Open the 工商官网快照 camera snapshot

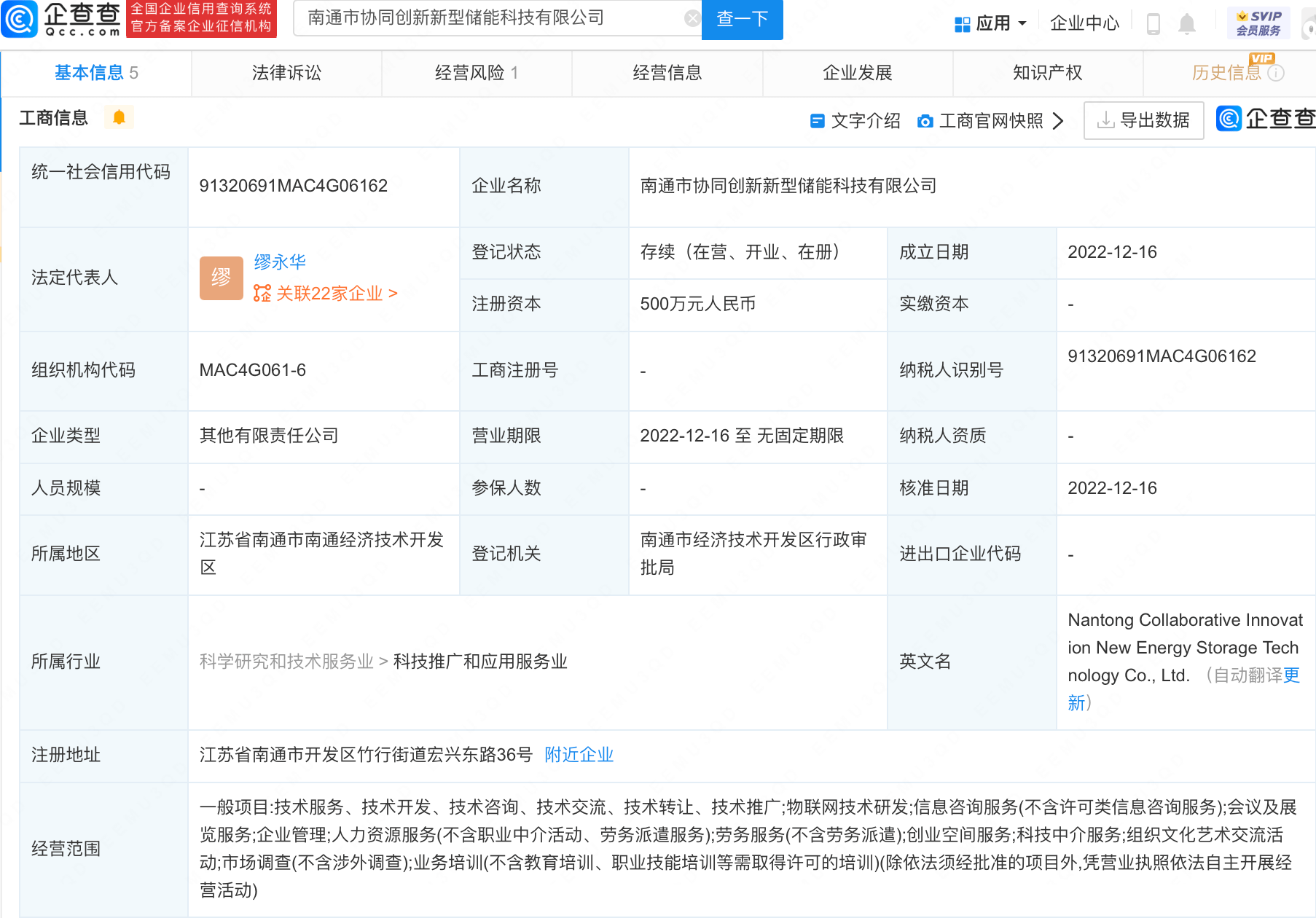click(x=981, y=121)
